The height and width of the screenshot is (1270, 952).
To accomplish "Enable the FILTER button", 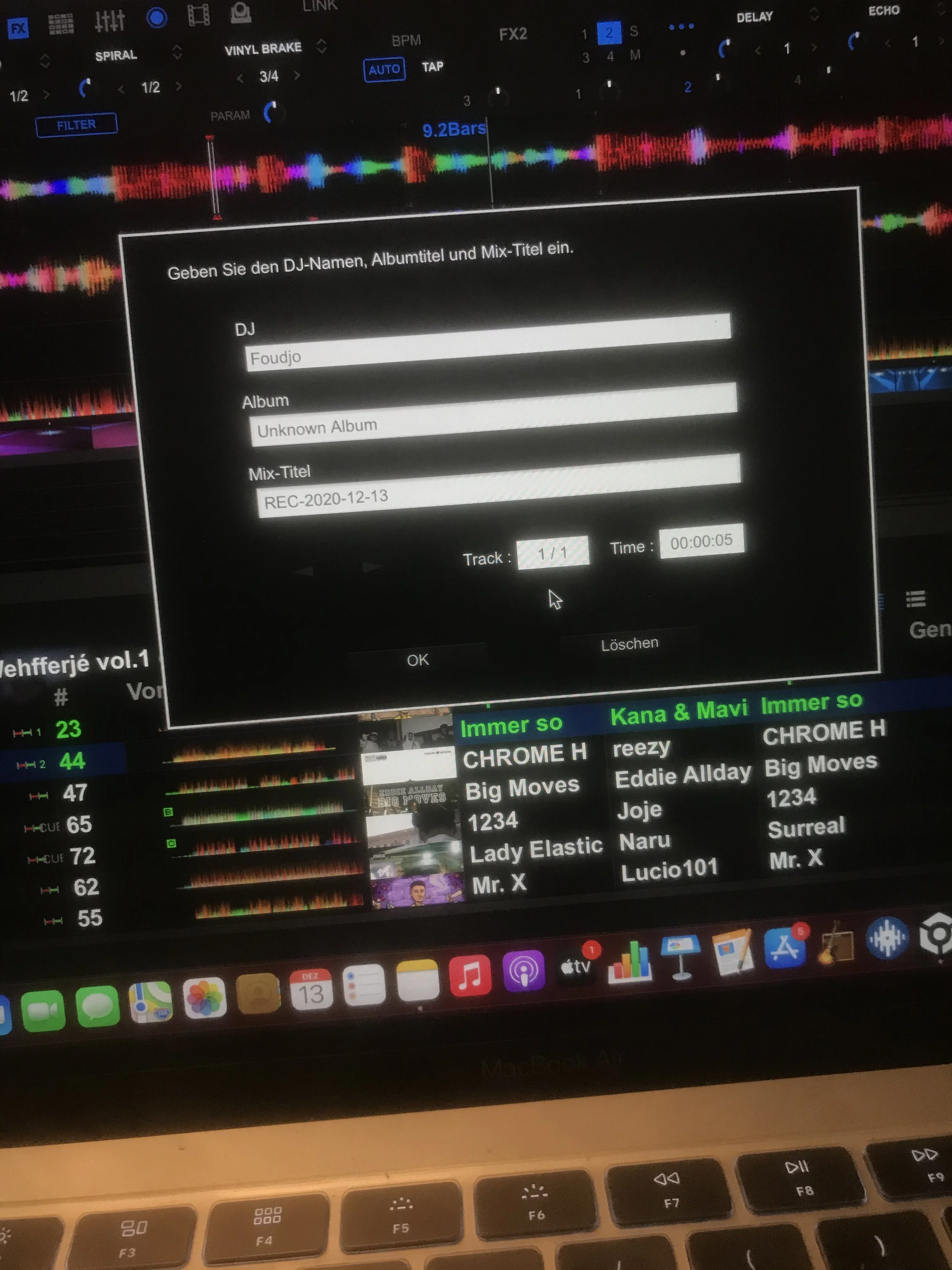I will click(x=76, y=125).
